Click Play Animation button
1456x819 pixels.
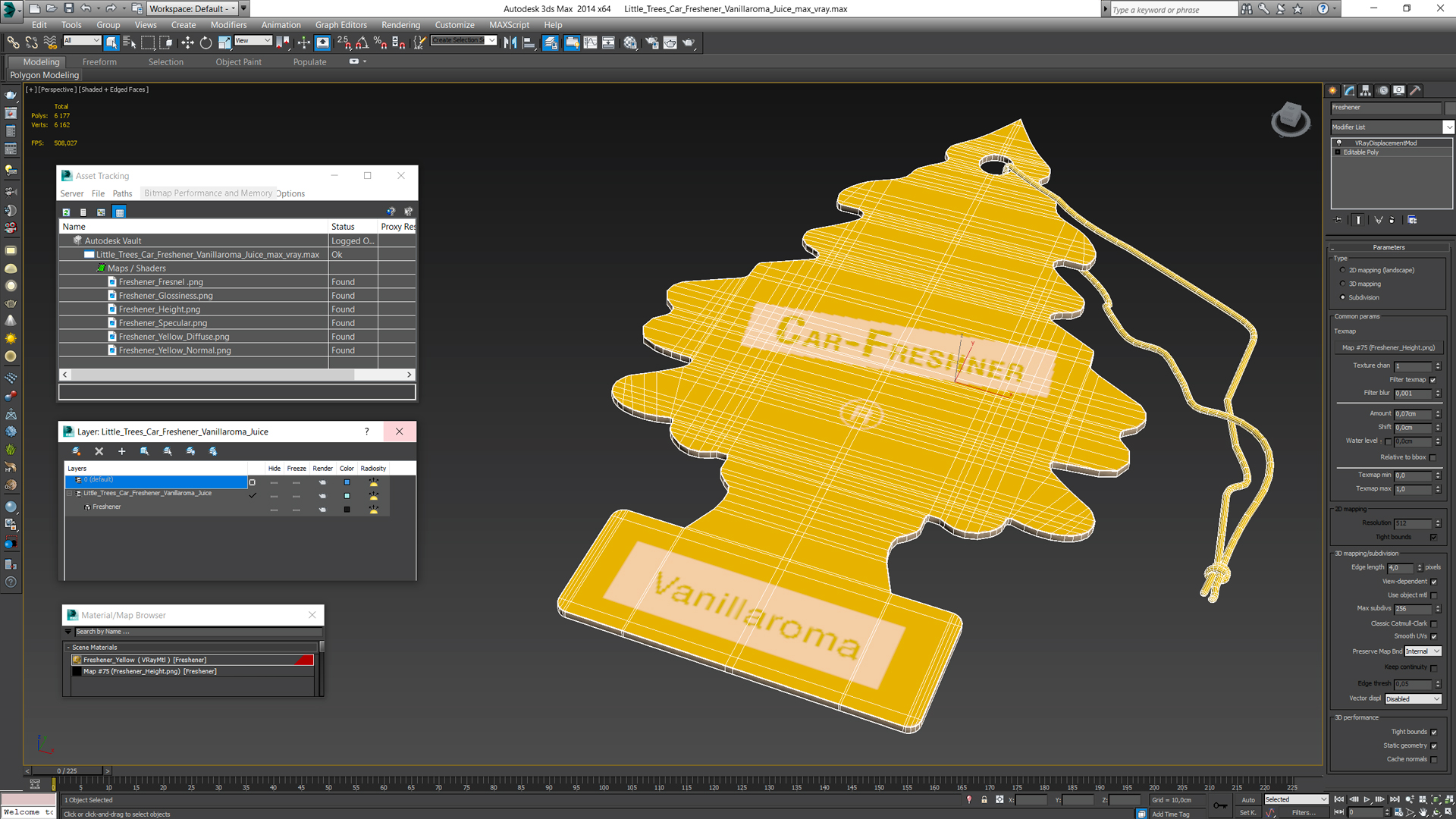tap(1367, 799)
